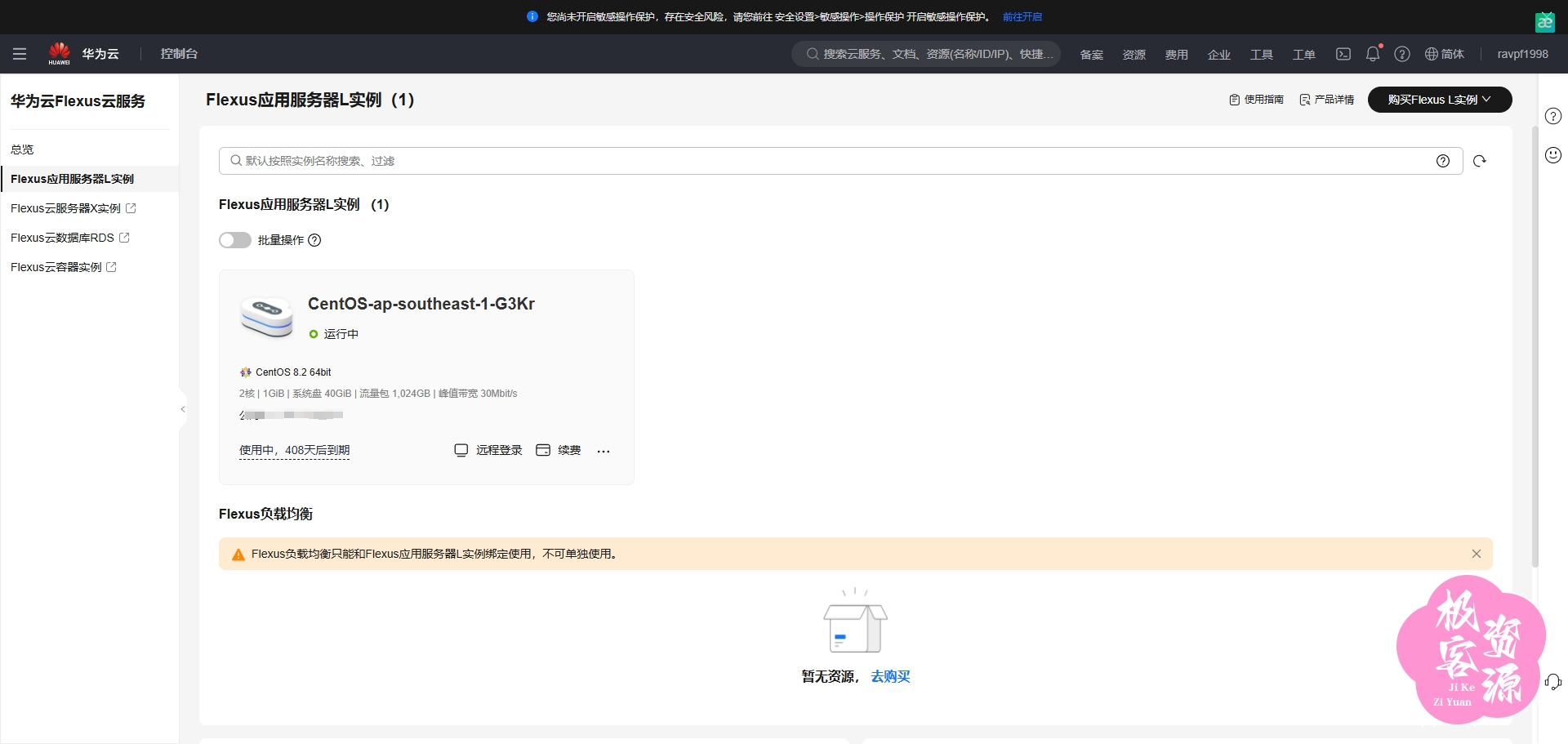Launch CloudShell terminal icon
This screenshot has width=1568, height=744.
pos(1343,54)
